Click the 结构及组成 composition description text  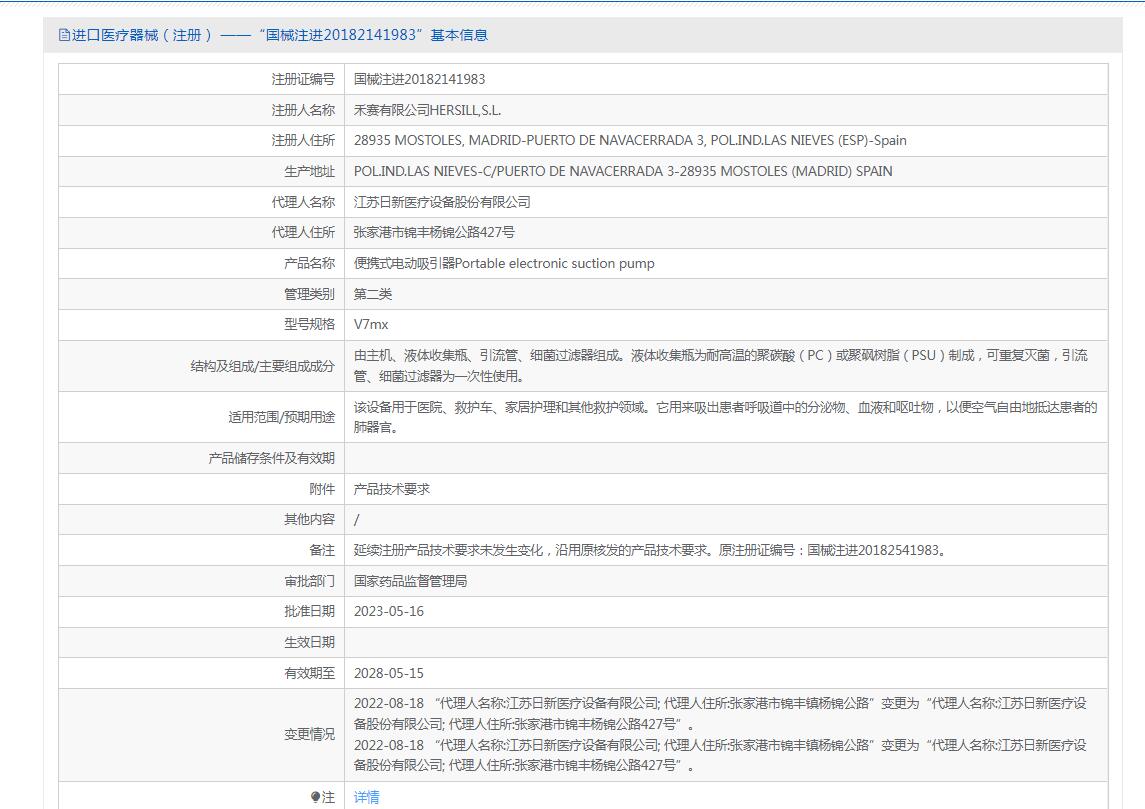pos(720,365)
